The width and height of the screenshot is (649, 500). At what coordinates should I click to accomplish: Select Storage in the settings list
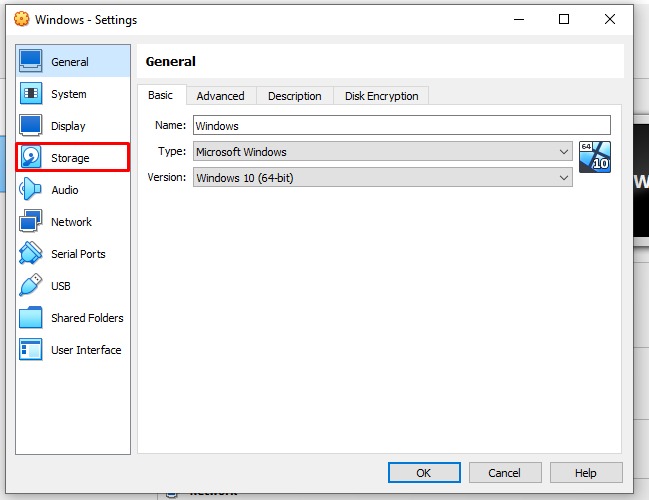click(73, 157)
